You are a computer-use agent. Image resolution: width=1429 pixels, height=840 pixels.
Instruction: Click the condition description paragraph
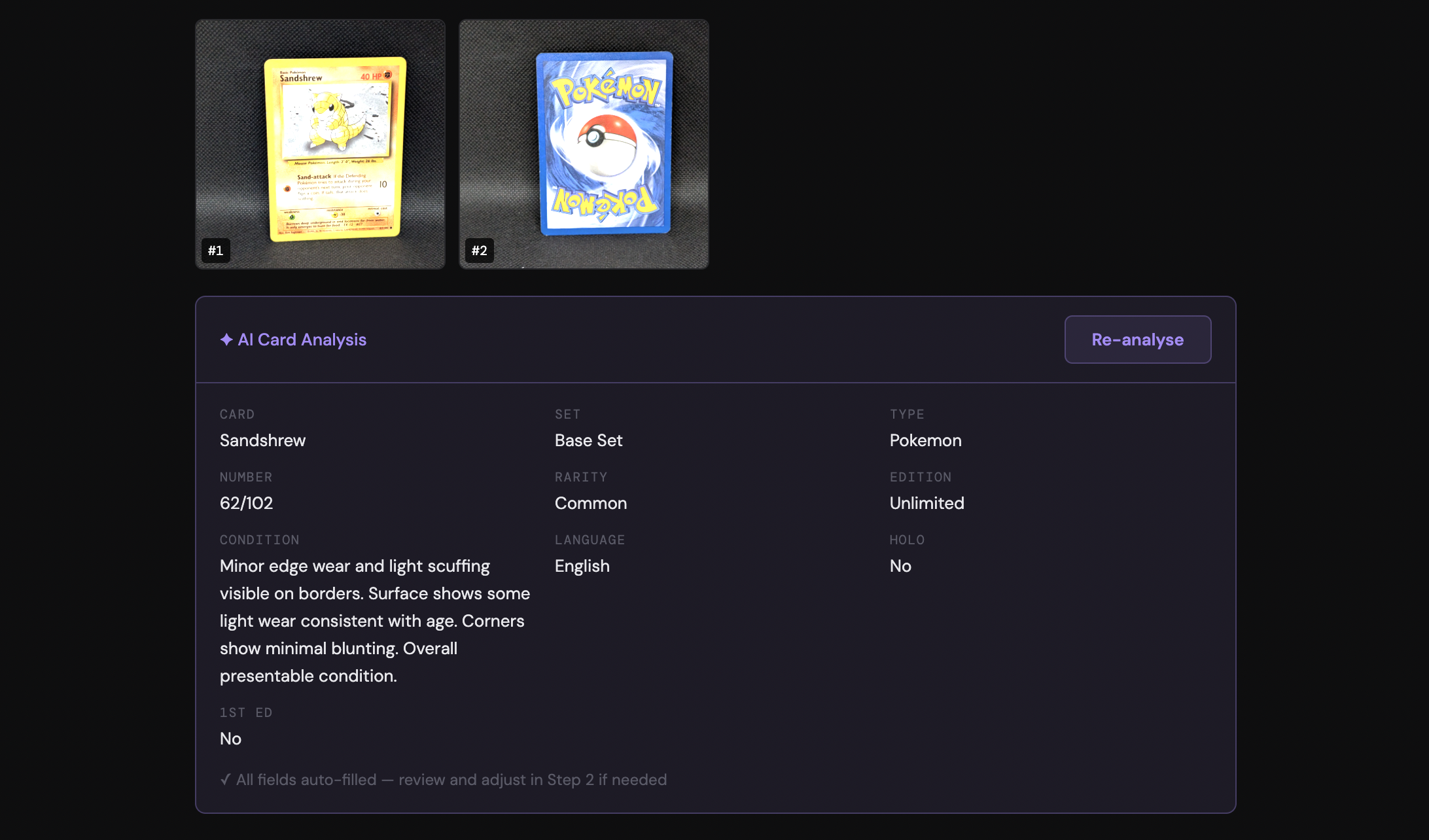[375, 621]
